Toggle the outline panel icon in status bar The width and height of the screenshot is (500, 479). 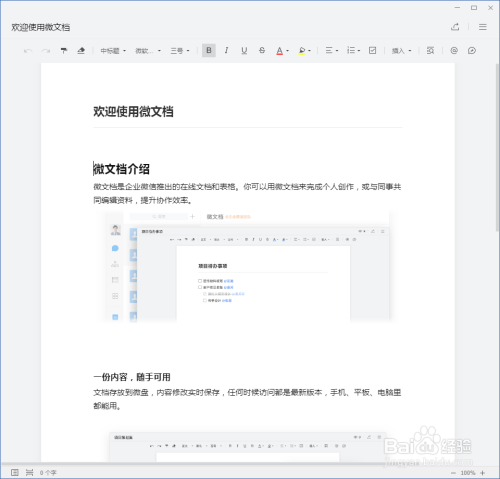pyautogui.click(x=15, y=472)
